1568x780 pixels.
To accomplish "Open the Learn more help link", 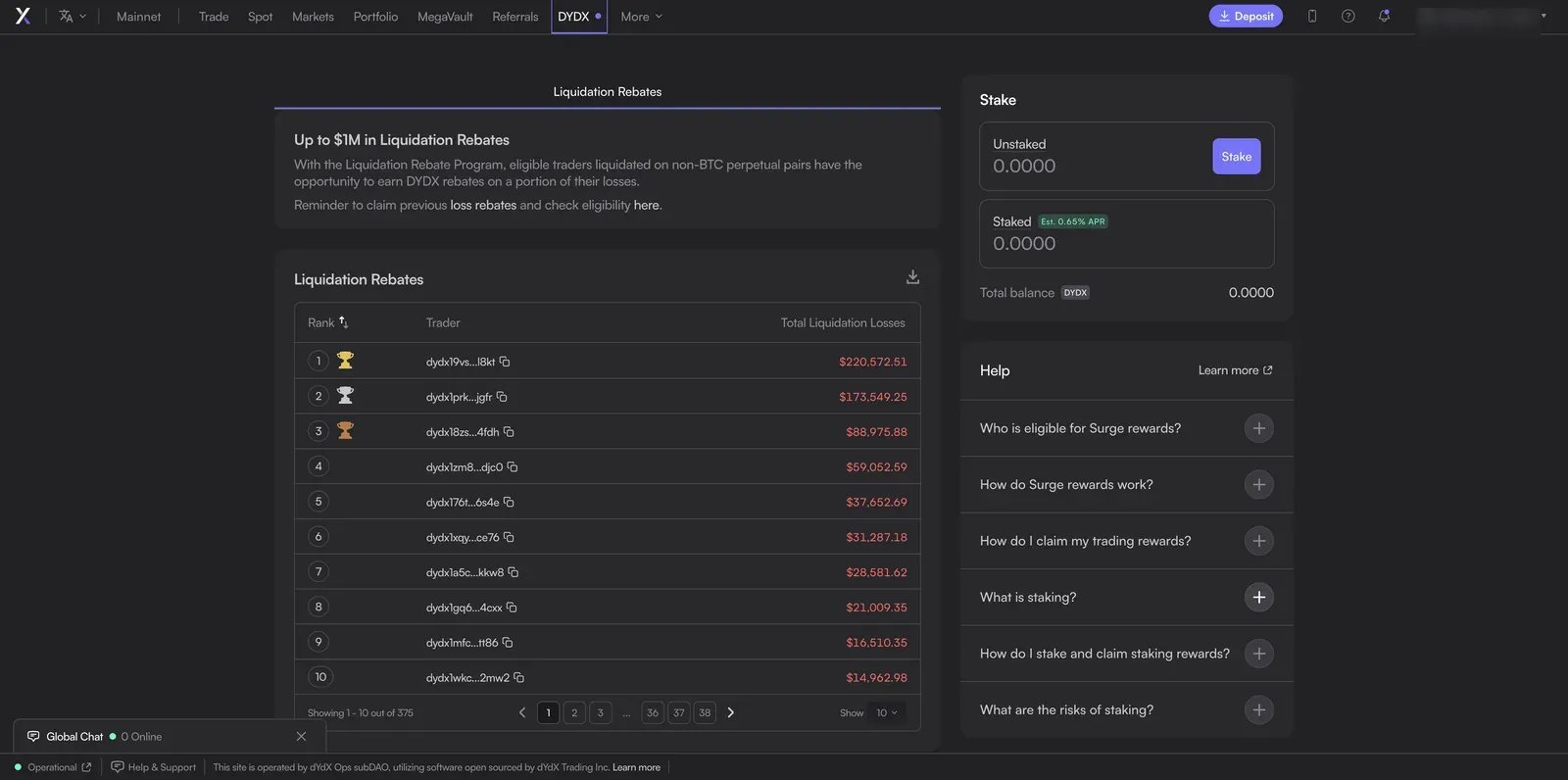I will tap(1235, 370).
